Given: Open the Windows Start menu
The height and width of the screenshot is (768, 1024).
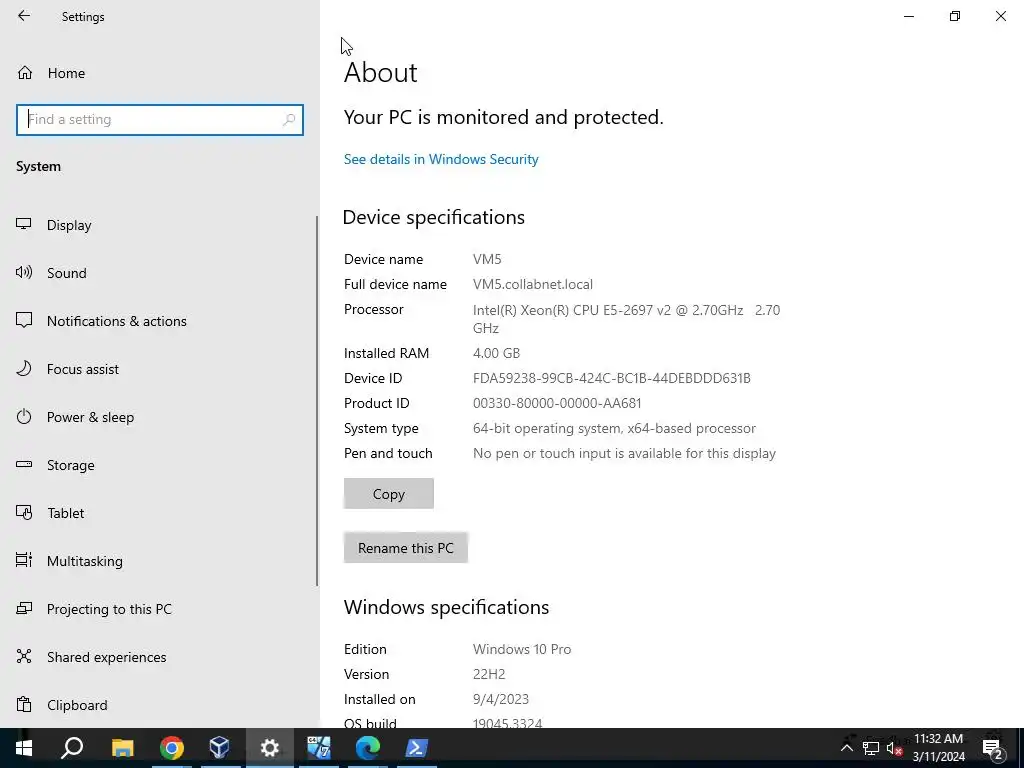Looking at the screenshot, I should point(24,748).
